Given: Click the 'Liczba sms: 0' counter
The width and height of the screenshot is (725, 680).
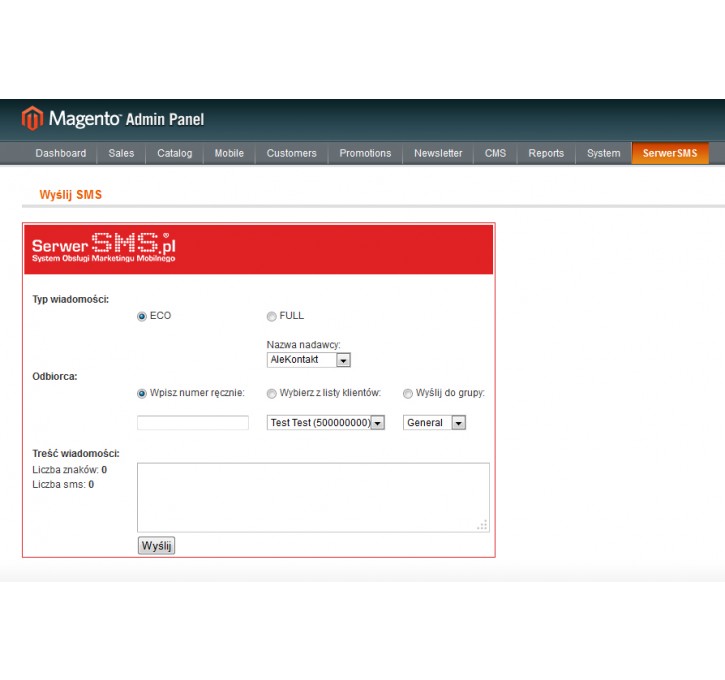Looking at the screenshot, I should click(63, 484).
